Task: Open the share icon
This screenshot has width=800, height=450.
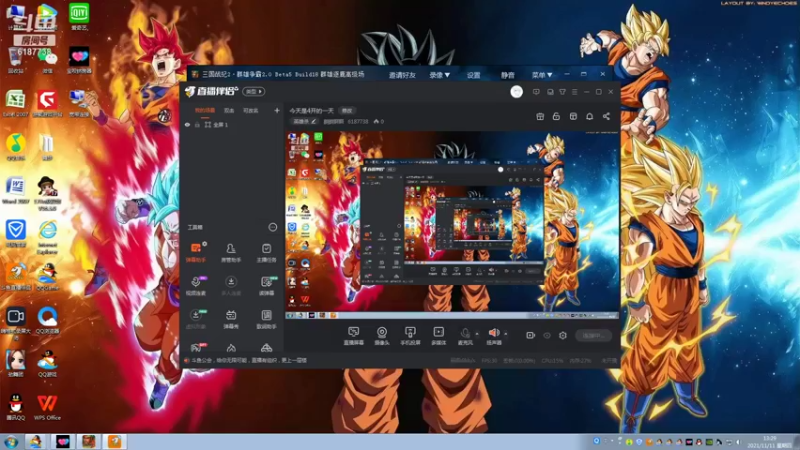Action: point(606,116)
